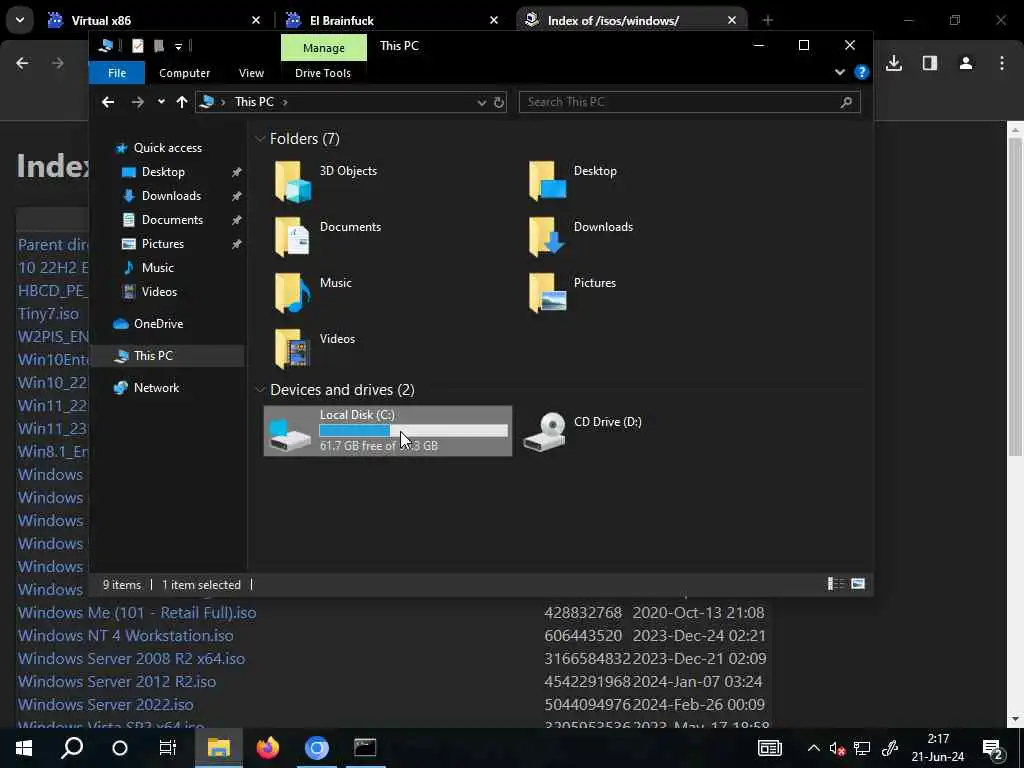Viewport: 1024px width, 768px height.
Task: Open the 3D Objects folder icon
Action: coord(292,182)
